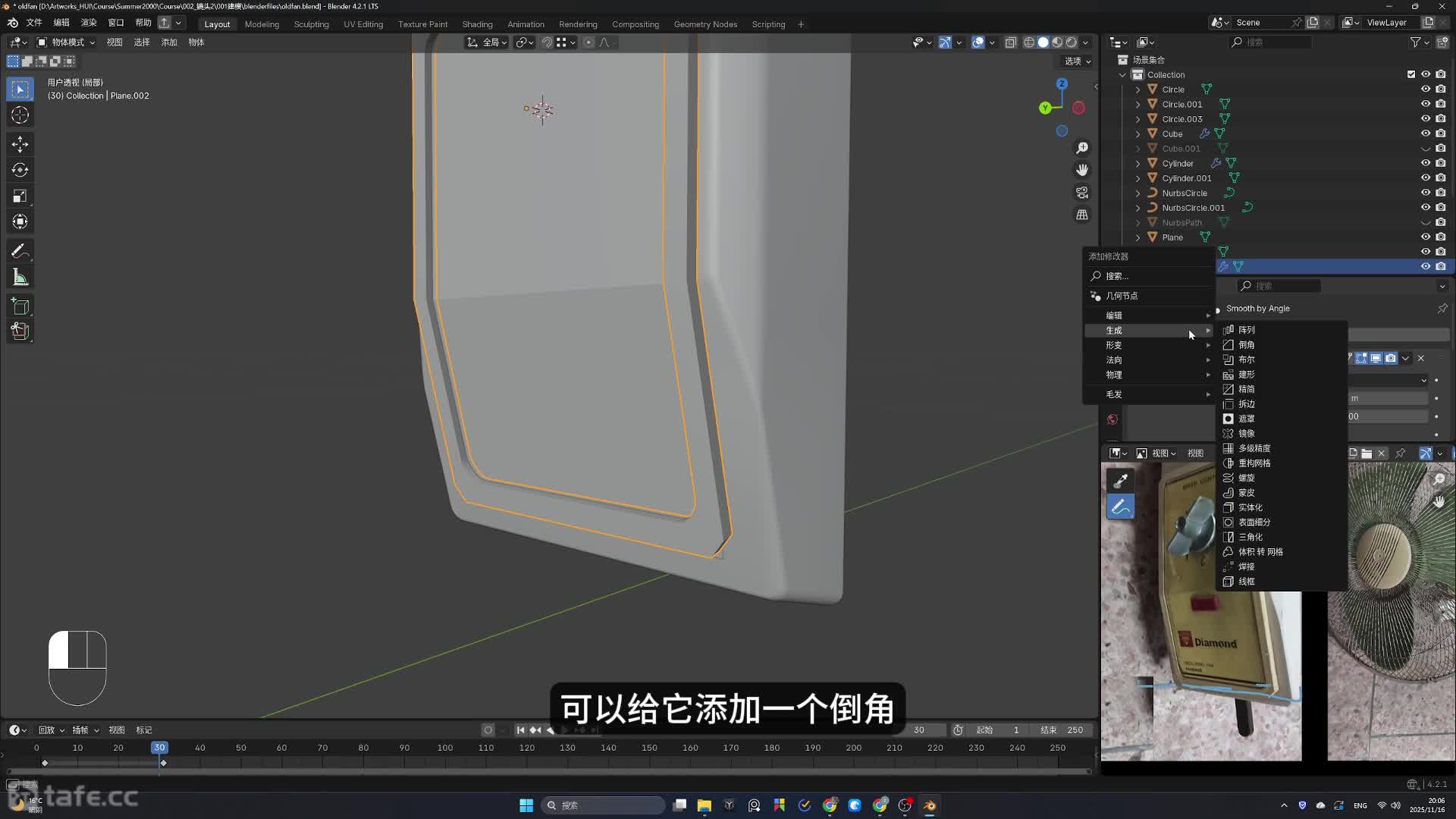Activate the Annotate pencil tool
This screenshot has width=1456, height=819.
[20, 251]
